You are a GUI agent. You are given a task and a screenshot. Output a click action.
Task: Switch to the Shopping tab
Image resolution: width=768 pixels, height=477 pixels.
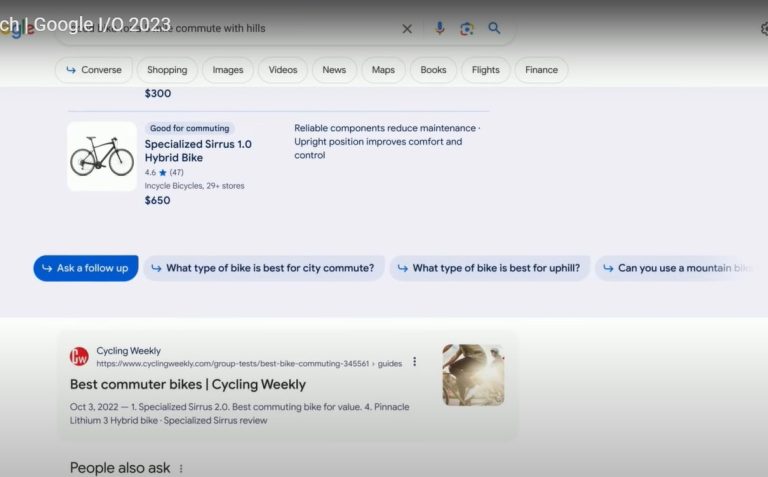click(x=167, y=70)
